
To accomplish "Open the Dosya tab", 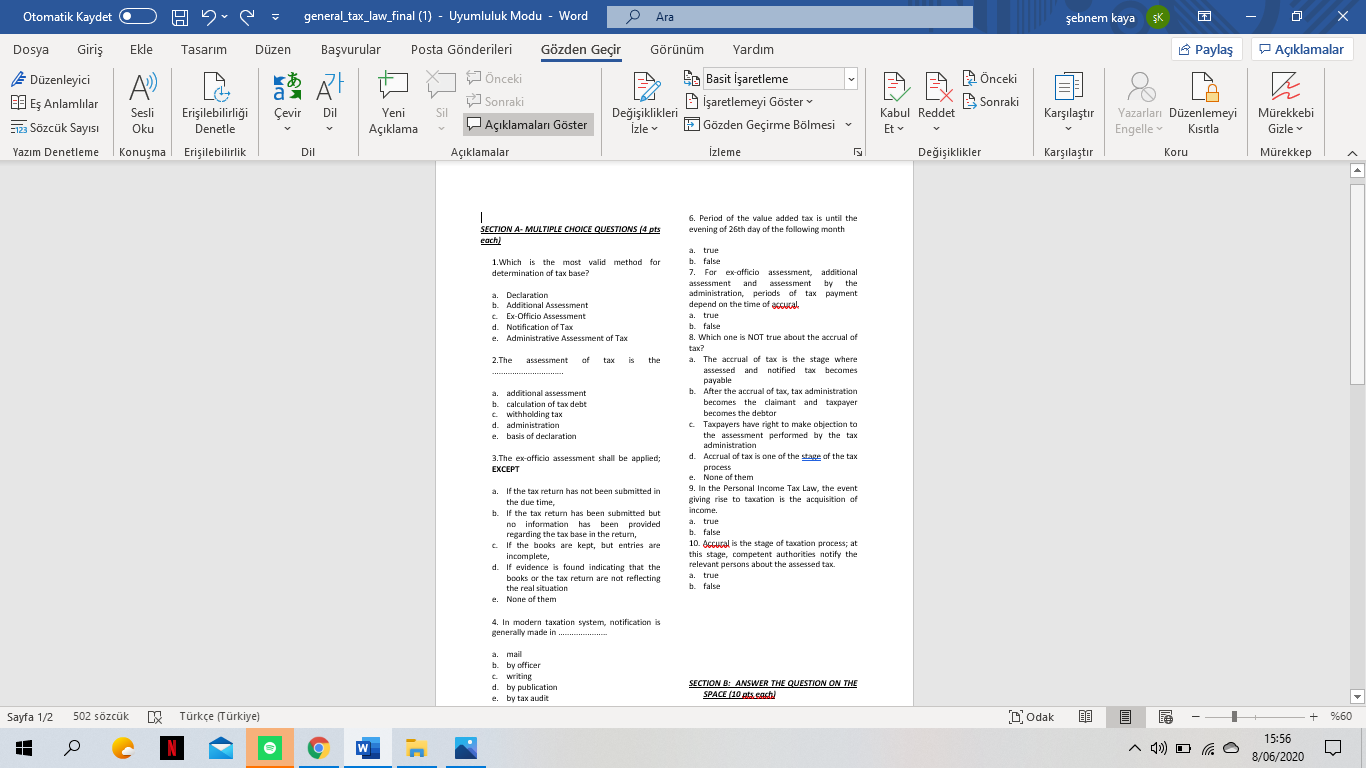I will (31, 50).
